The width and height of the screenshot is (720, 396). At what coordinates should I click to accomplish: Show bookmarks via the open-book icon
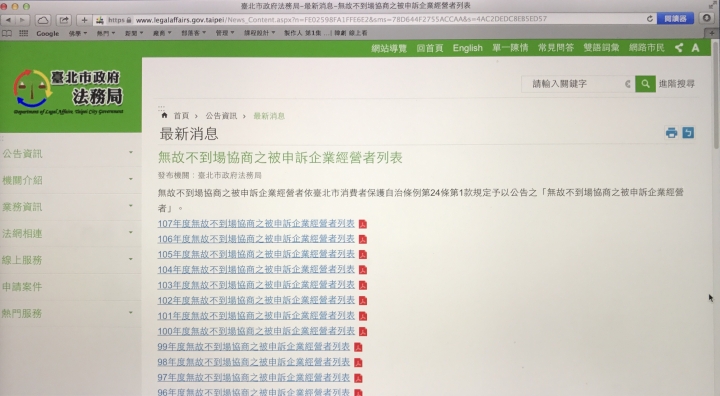(7, 33)
